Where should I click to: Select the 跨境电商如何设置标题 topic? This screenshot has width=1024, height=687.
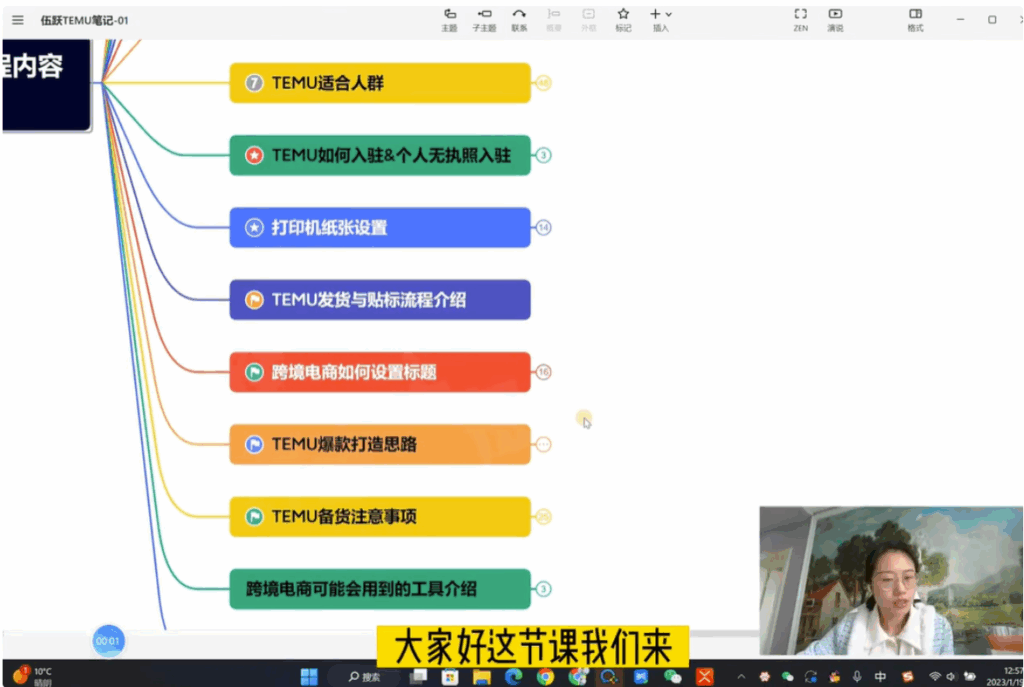point(380,372)
